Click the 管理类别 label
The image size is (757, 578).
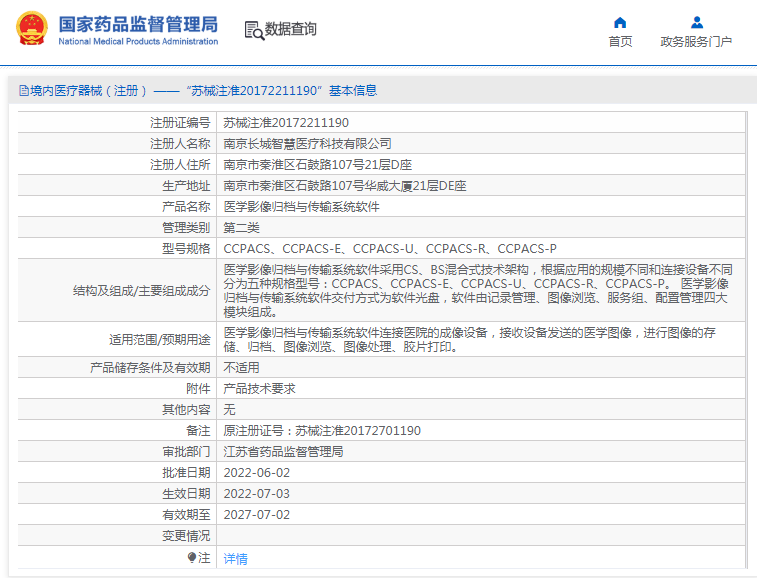point(186,227)
